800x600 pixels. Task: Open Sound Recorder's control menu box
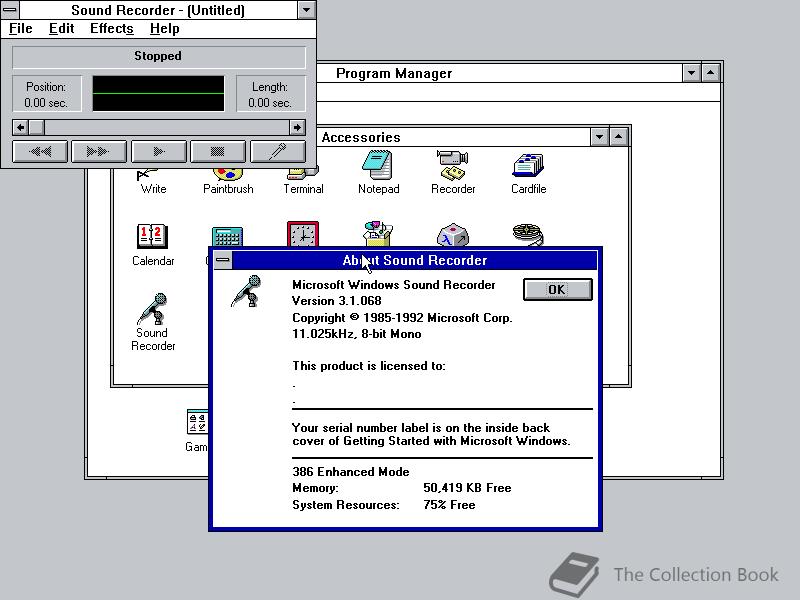click(x=10, y=10)
